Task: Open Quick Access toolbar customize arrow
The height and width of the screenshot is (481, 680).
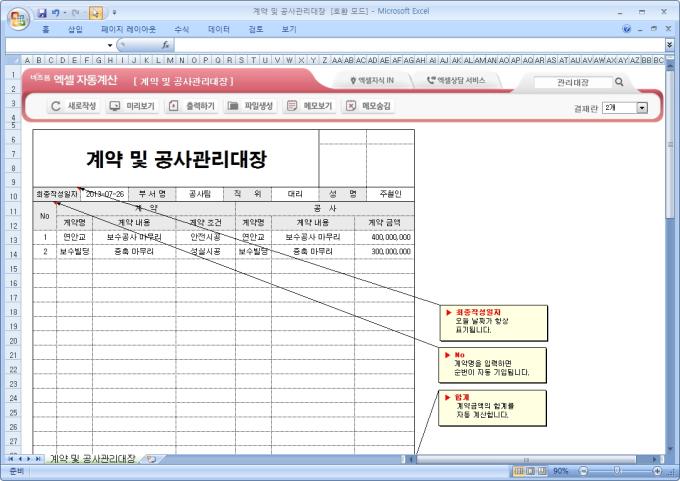Action: point(114,13)
